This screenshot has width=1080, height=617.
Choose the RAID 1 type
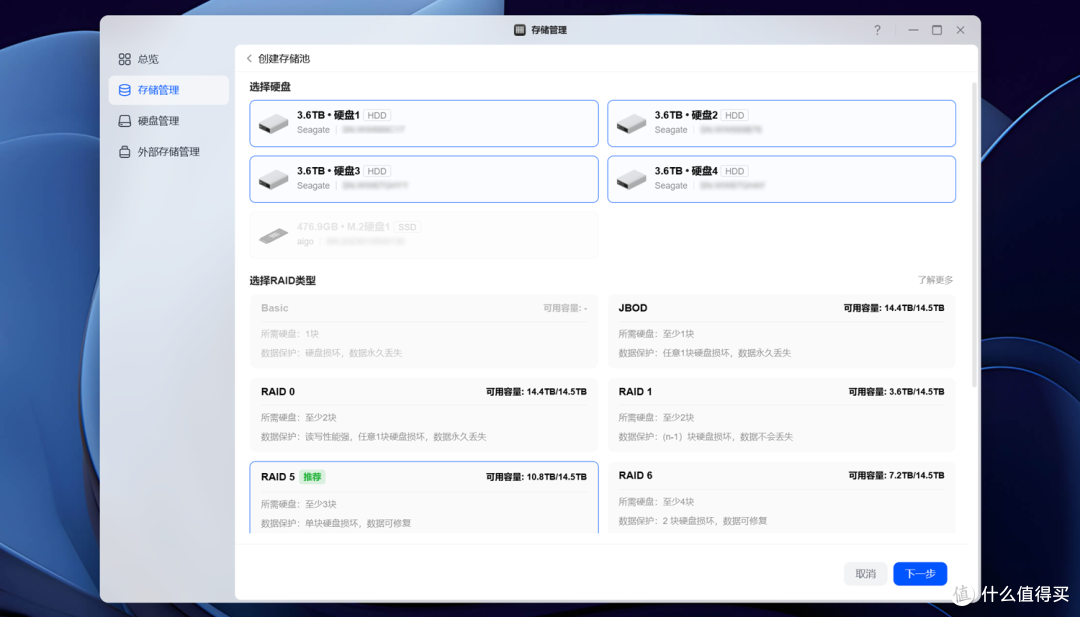pyautogui.click(x=781, y=415)
